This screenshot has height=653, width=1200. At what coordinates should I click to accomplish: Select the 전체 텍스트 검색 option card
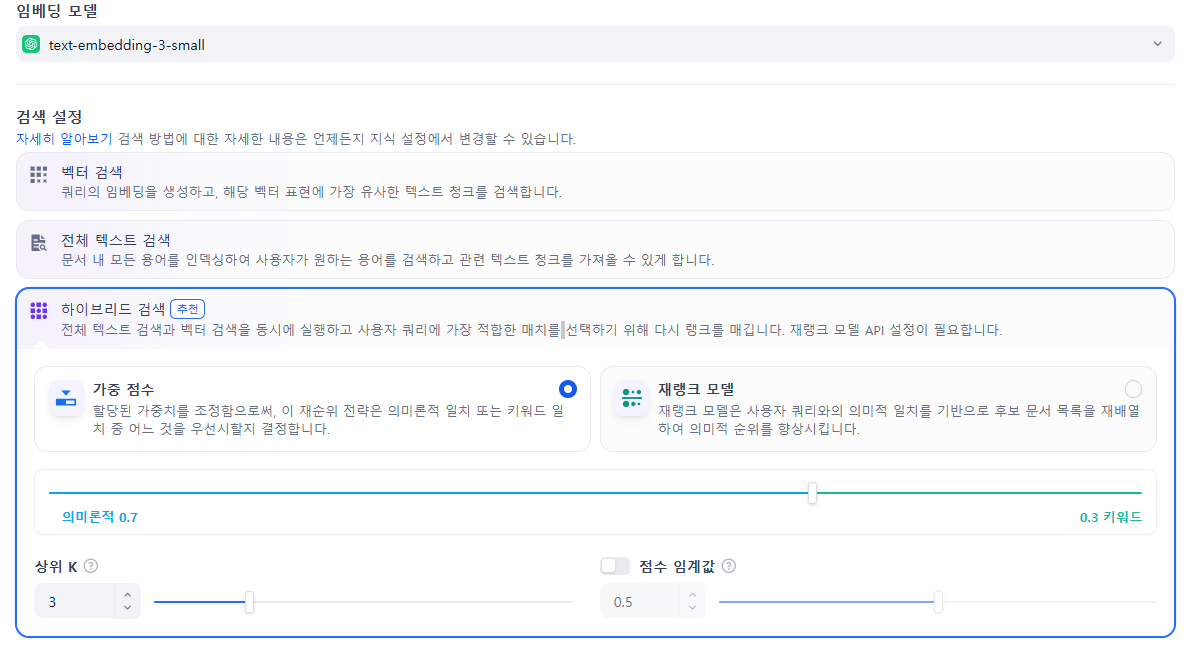coord(595,249)
